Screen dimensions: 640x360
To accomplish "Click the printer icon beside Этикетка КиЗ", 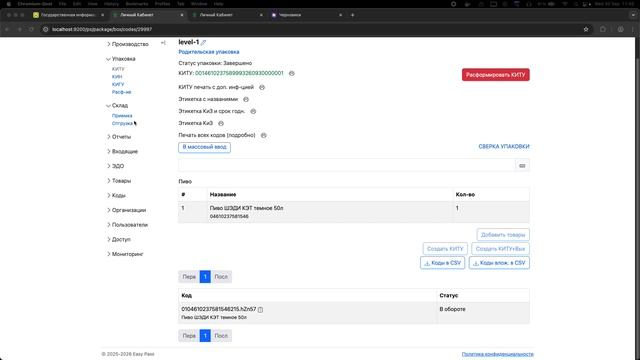I will (221, 123).
